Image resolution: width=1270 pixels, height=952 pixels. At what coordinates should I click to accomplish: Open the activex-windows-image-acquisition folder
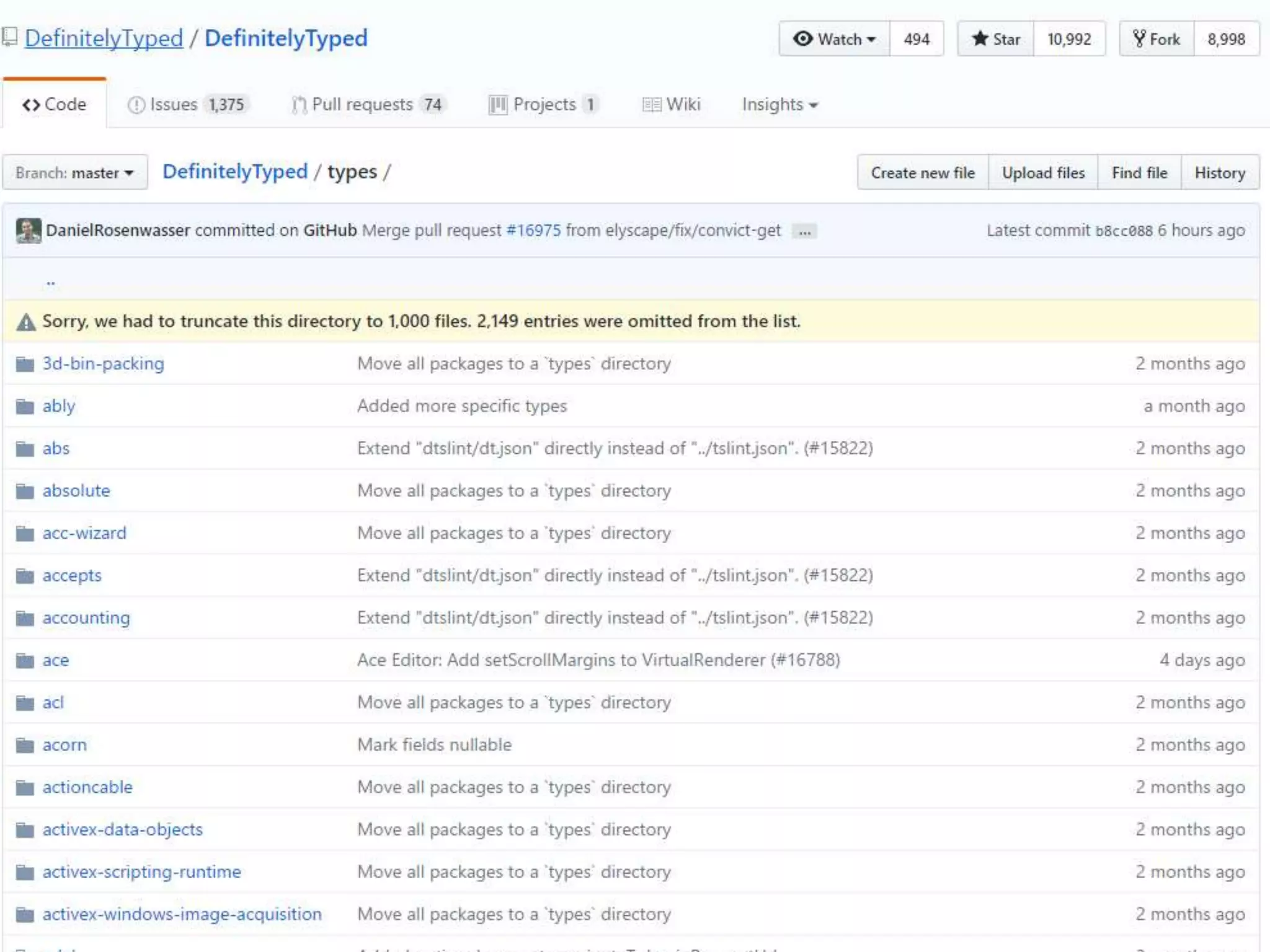point(182,914)
